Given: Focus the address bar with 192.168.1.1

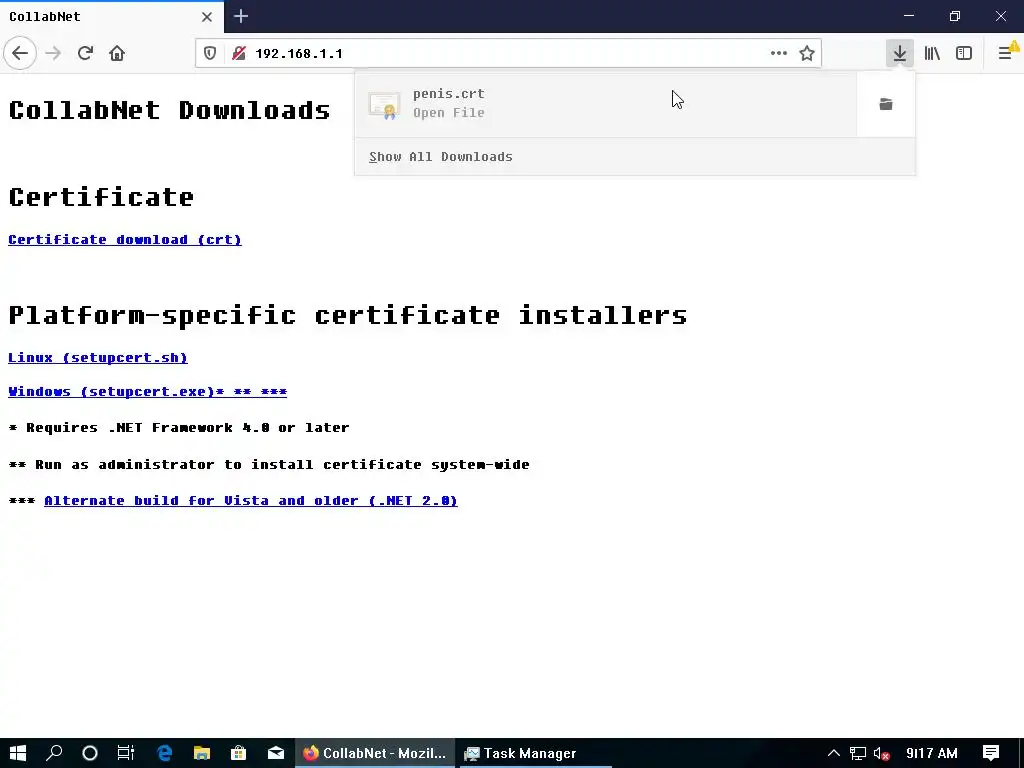Looking at the screenshot, I should pyautogui.click(x=507, y=53).
